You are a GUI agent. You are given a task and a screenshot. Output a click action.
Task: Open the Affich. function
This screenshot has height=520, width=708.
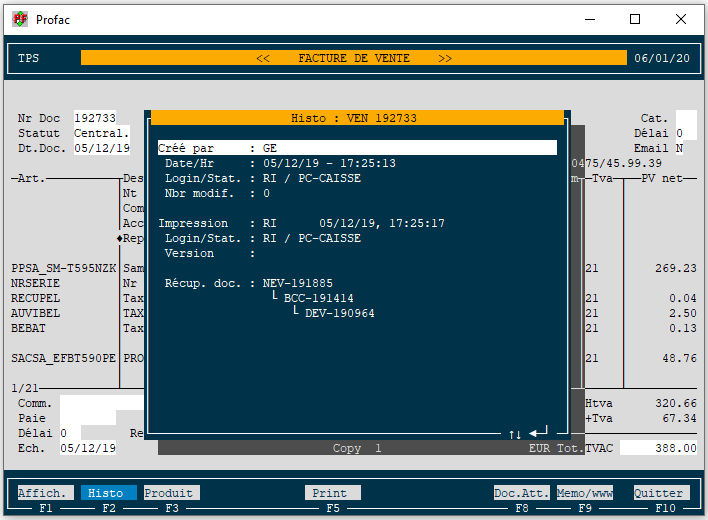click(x=45, y=493)
